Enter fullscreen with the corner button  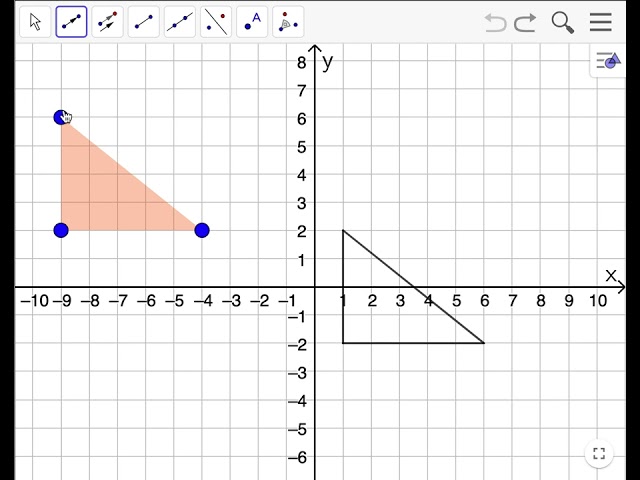599,453
